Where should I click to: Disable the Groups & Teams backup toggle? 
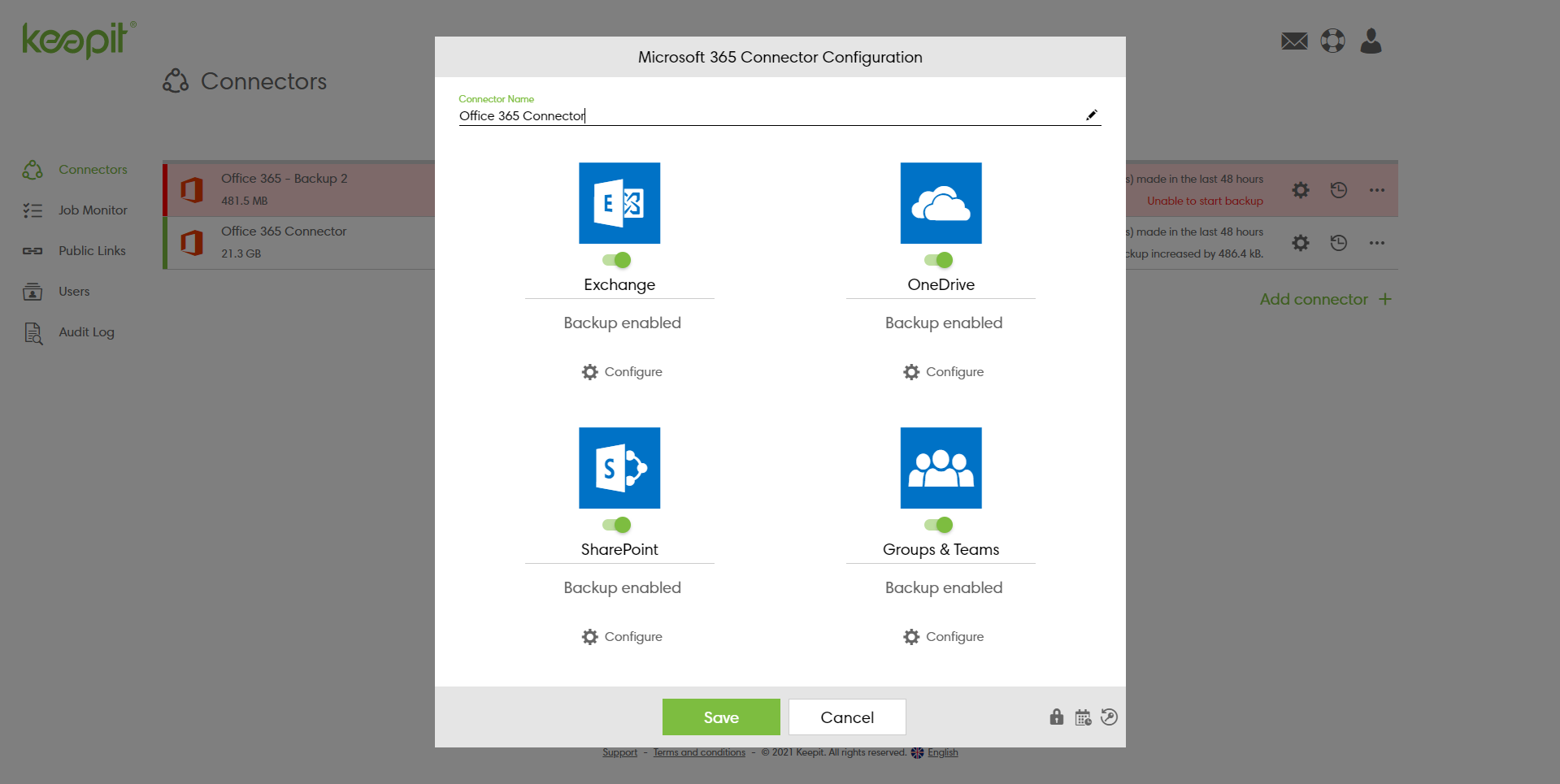(938, 525)
